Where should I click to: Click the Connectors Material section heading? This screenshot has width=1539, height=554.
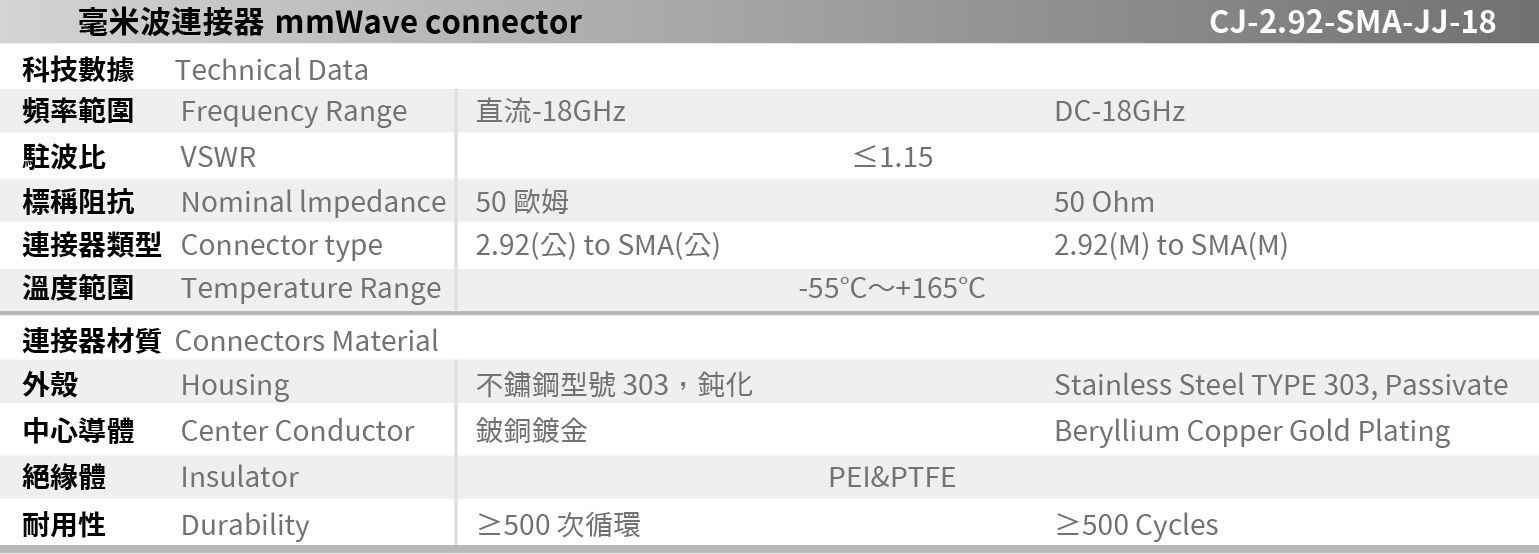[306, 341]
